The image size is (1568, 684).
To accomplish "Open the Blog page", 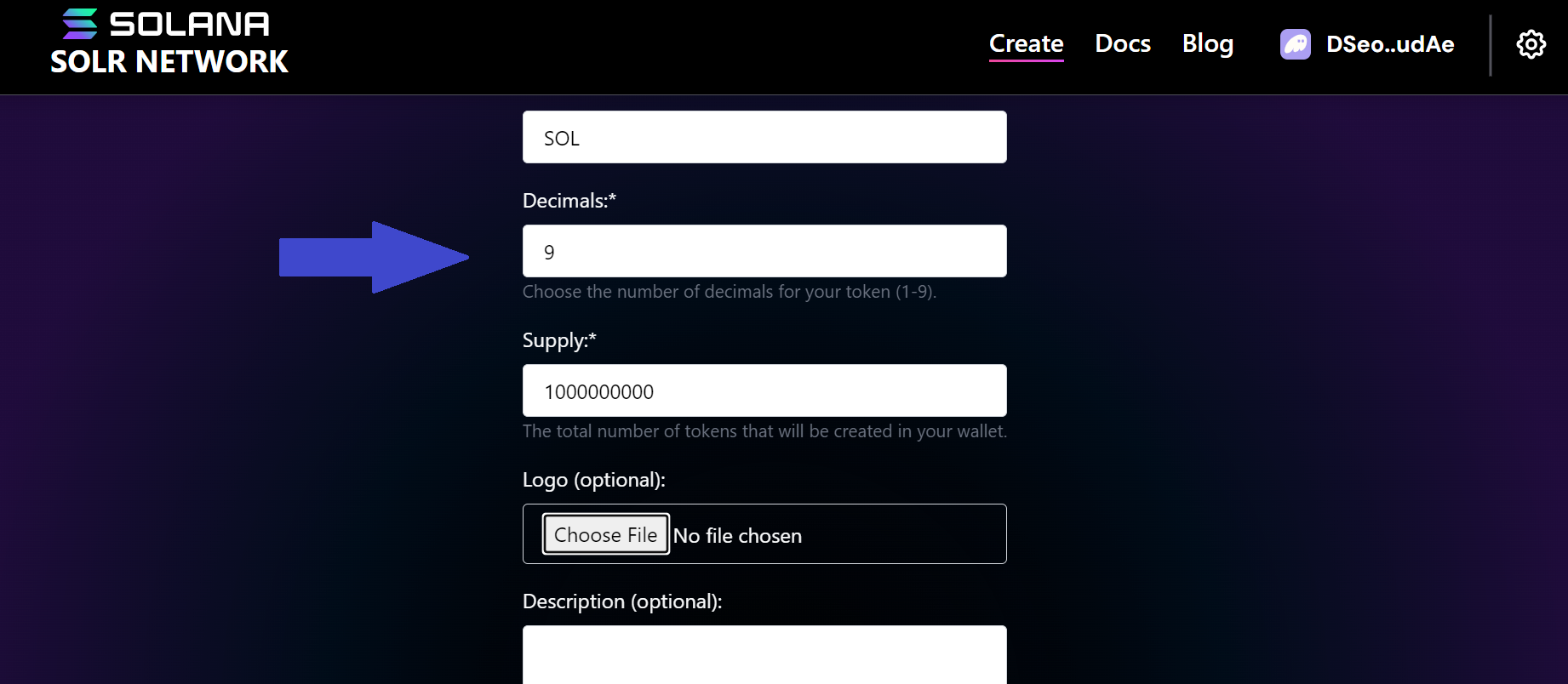I will coord(1208,43).
